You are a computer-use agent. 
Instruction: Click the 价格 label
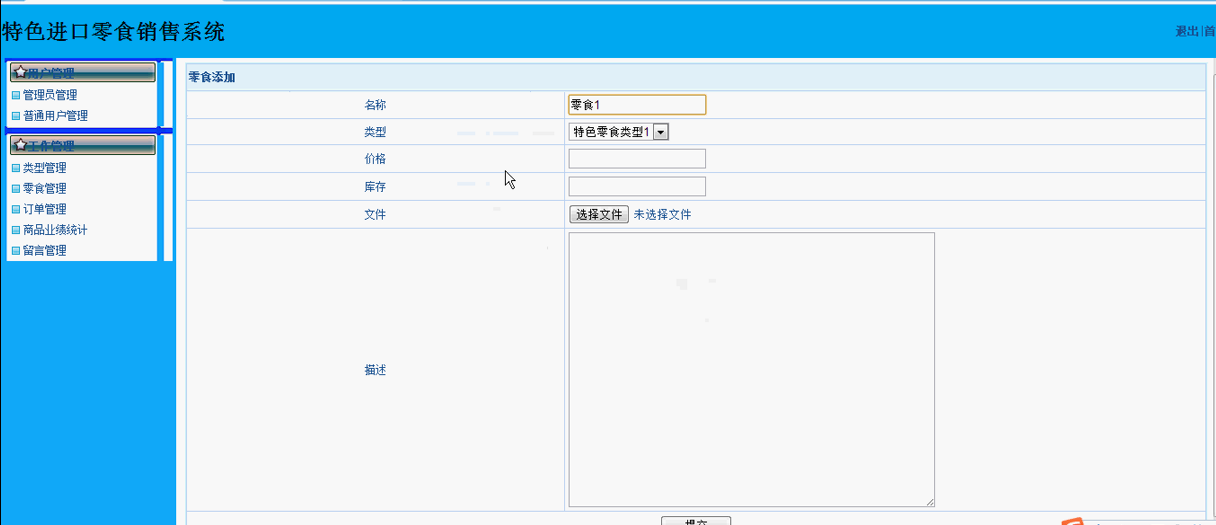[x=375, y=159]
